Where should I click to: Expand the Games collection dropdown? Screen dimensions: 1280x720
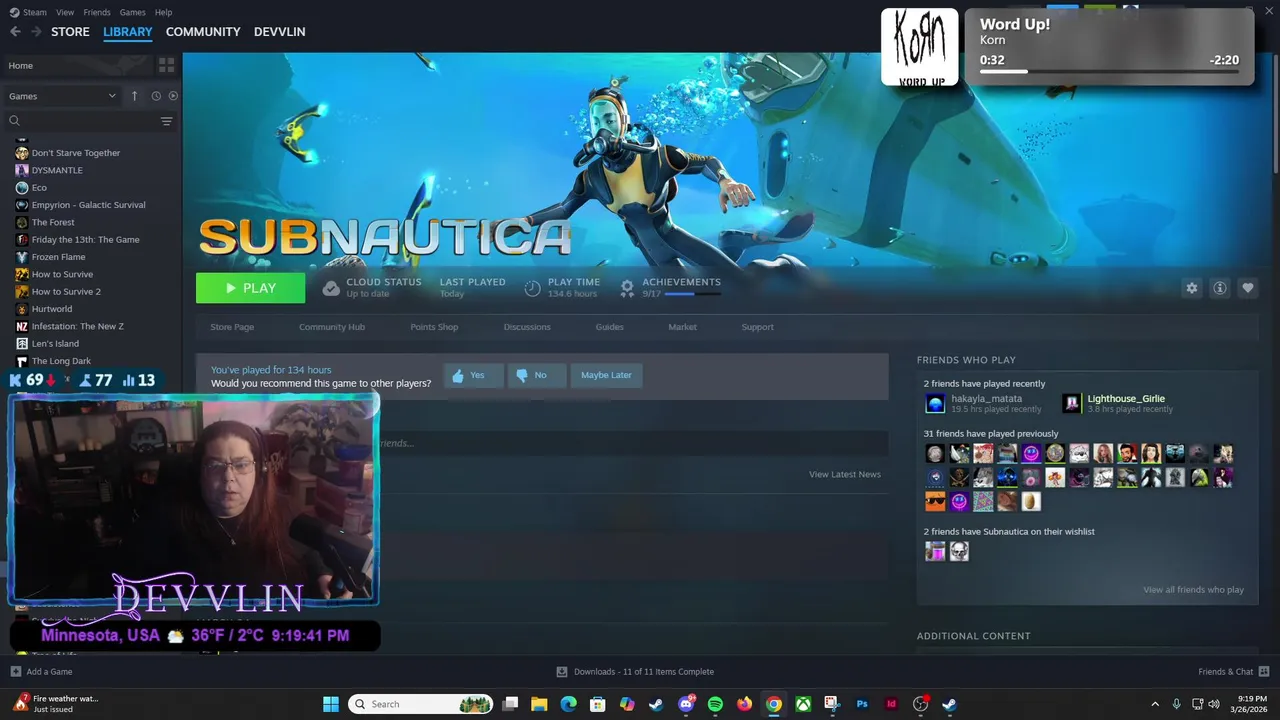coord(62,96)
